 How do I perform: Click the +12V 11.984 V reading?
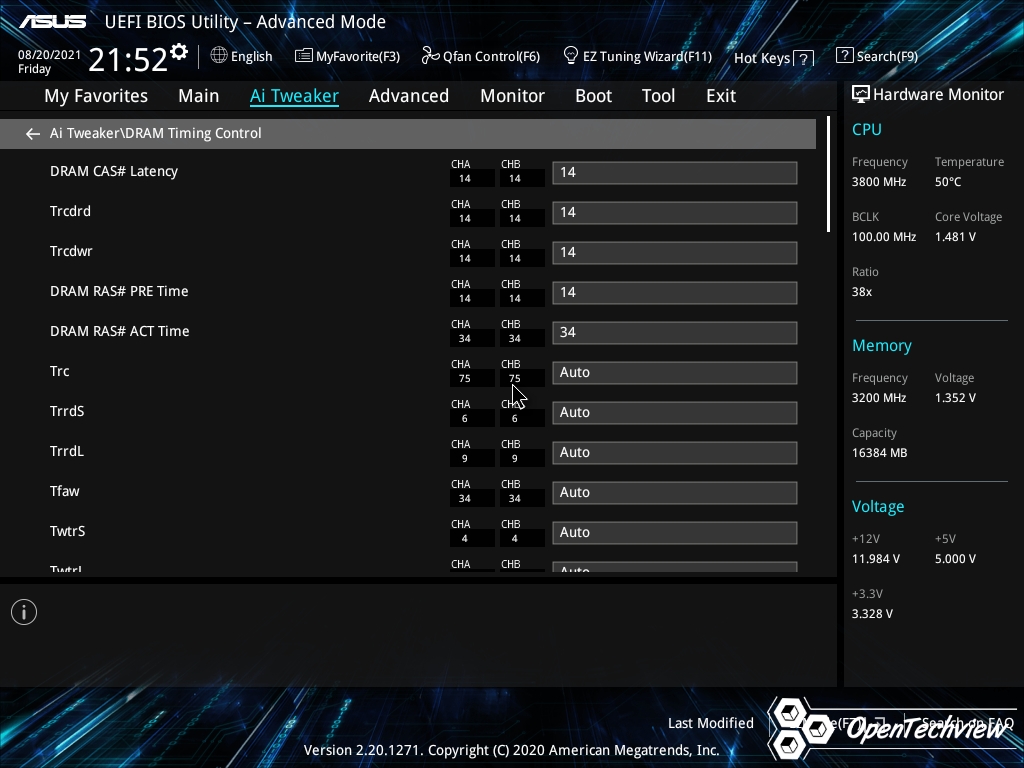(876, 559)
